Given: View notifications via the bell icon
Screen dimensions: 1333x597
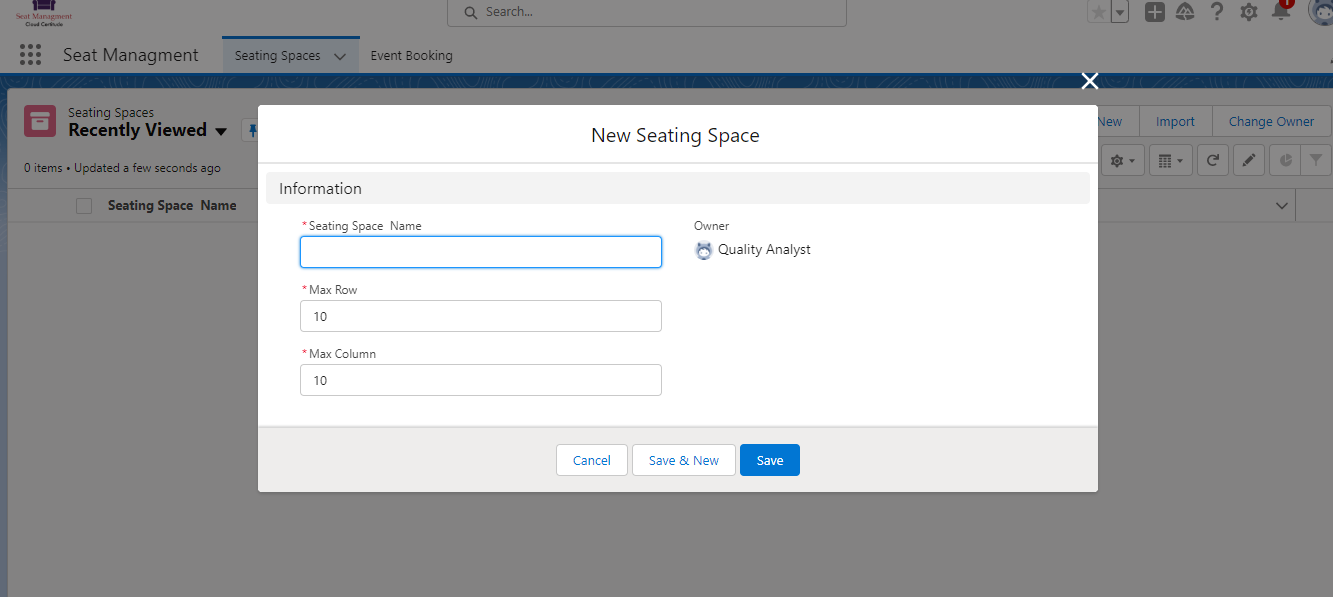Looking at the screenshot, I should (x=1281, y=12).
